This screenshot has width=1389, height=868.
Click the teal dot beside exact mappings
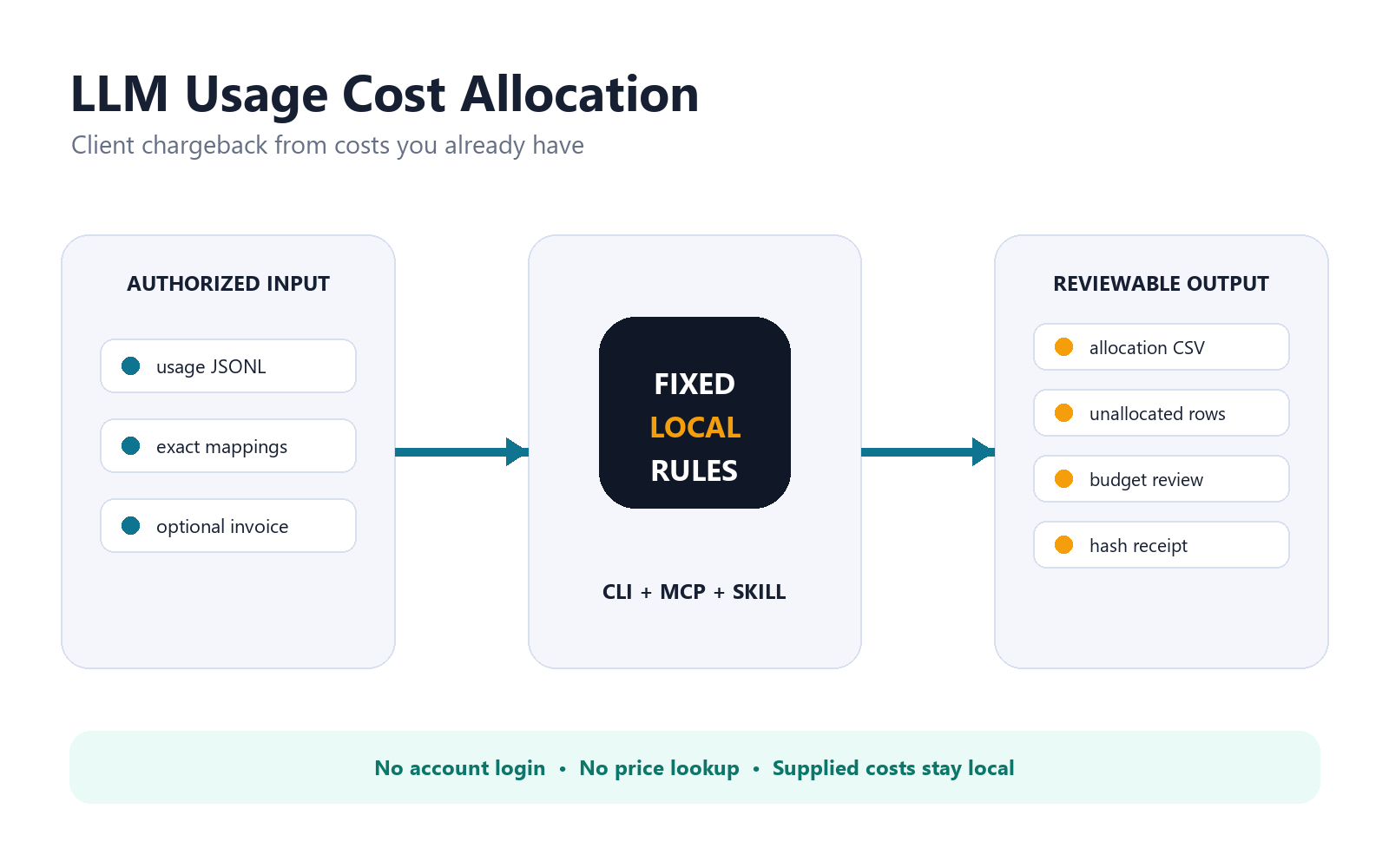pyautogui.click(x=131, y=446)
